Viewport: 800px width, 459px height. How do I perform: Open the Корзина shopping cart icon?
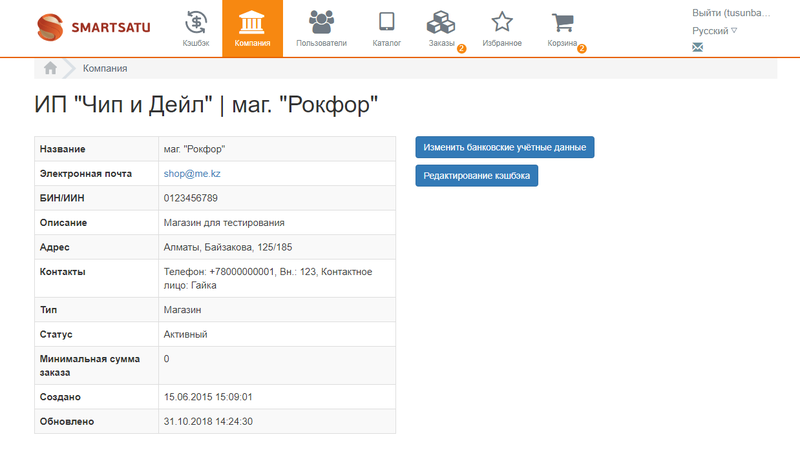(562, 22)
